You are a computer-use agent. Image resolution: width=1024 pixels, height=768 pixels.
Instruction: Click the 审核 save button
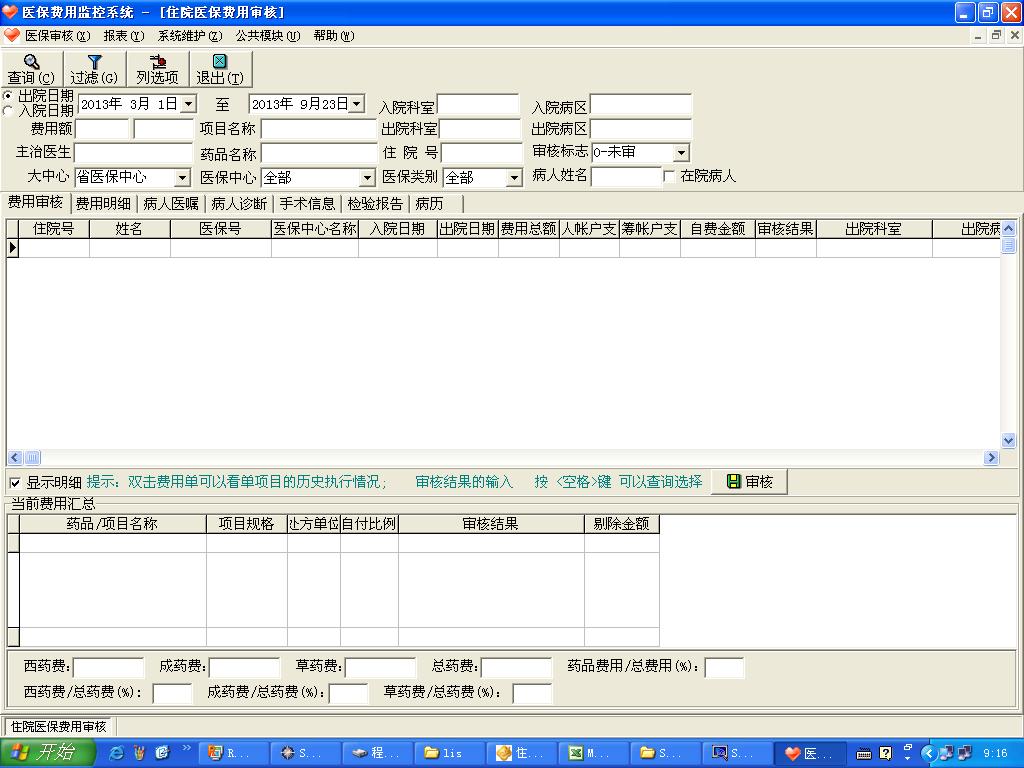point(749,482)
